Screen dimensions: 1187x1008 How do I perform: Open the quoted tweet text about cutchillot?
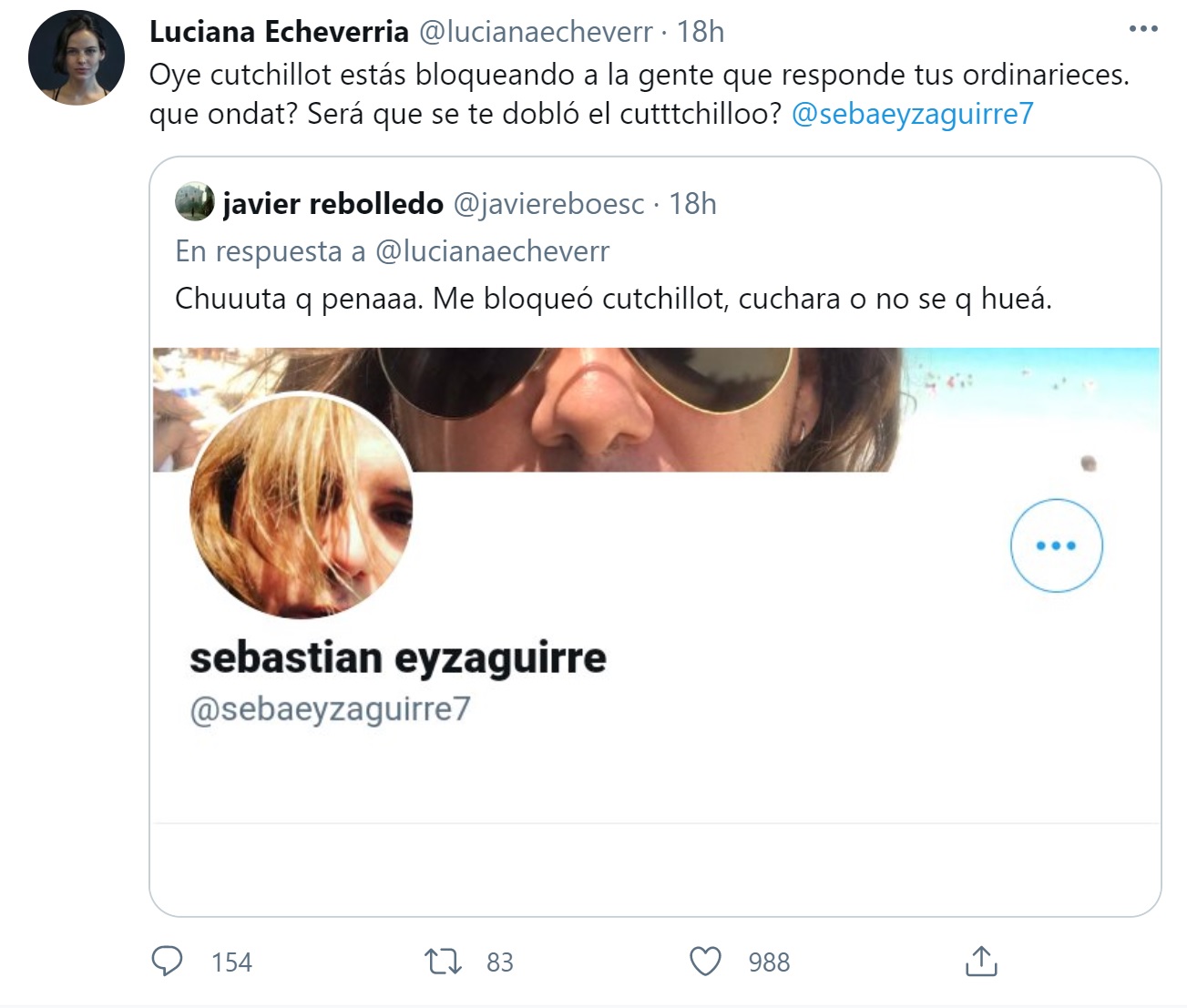pos(613,298)
